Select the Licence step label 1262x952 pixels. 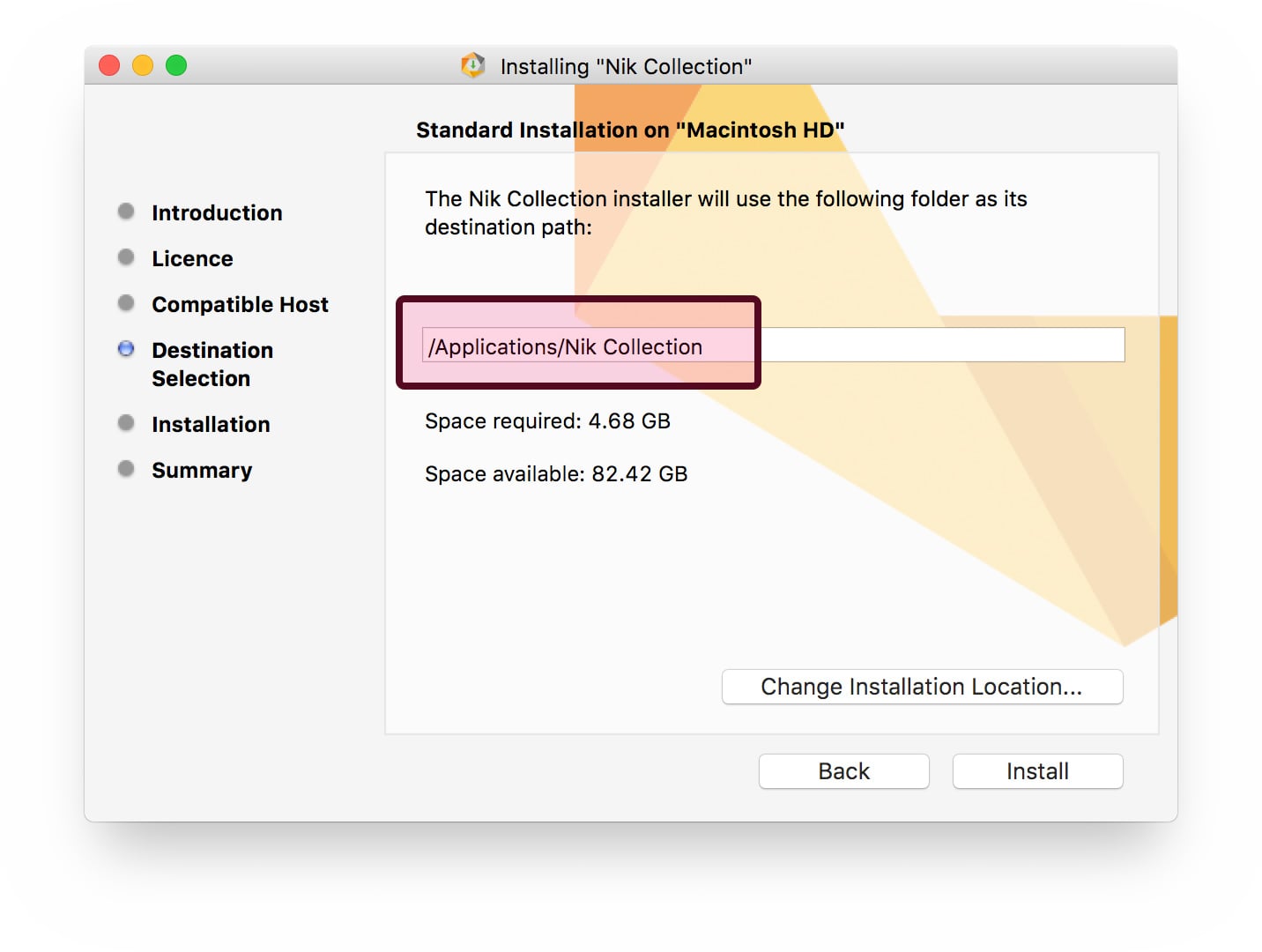(192, 259)
